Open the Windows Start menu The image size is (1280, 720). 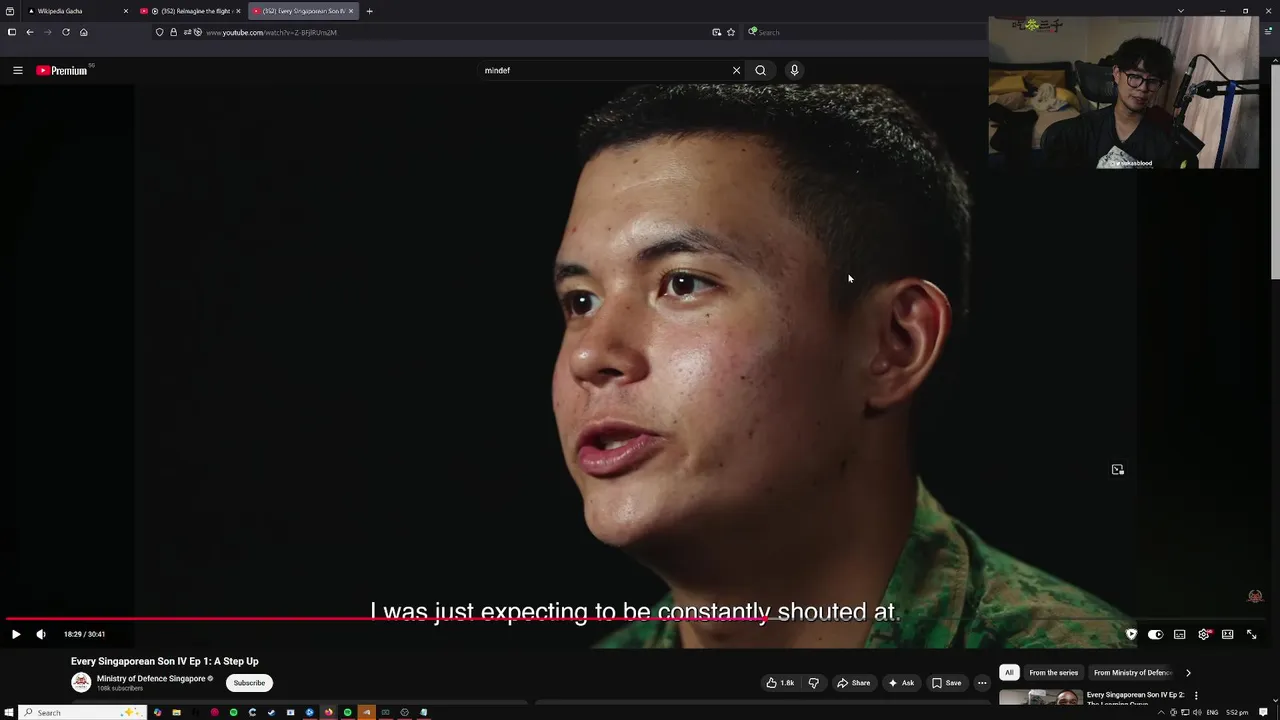click(10, 712)
